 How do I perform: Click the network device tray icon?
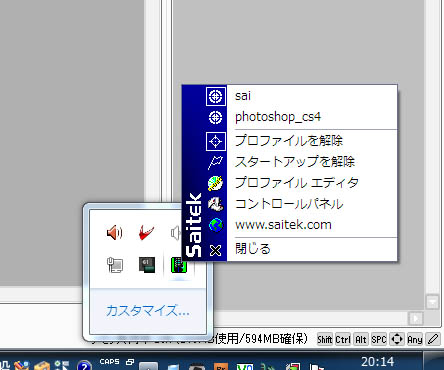click(x=115, y=265)
